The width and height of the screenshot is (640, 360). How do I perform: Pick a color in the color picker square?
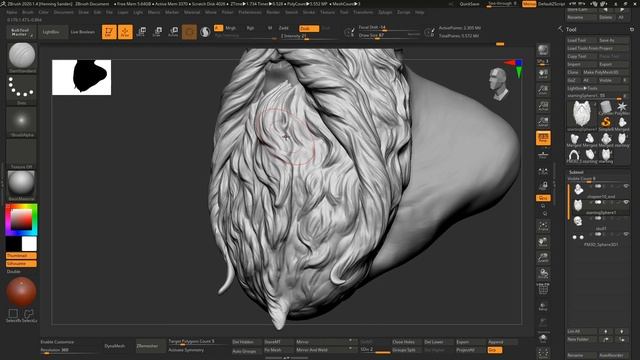(x=21, y=220)
